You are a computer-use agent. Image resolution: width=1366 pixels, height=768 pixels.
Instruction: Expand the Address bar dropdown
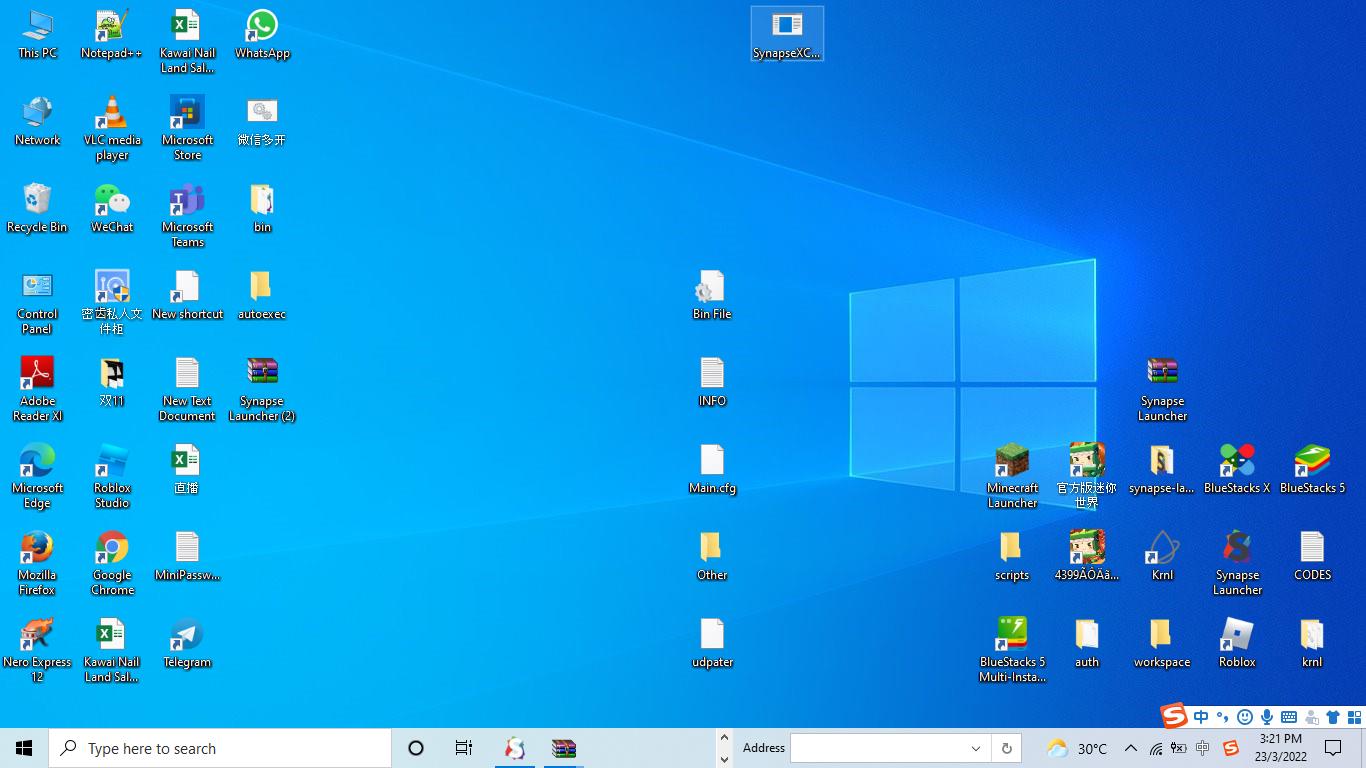tap(976, 748)
